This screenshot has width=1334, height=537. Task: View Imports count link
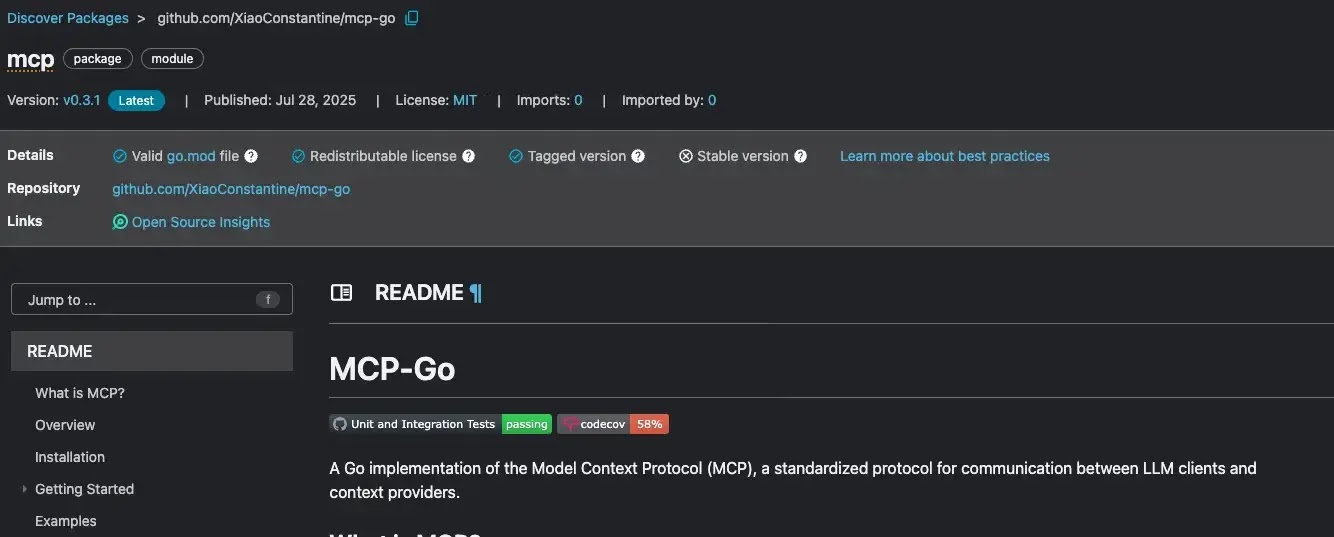point(578,100)
